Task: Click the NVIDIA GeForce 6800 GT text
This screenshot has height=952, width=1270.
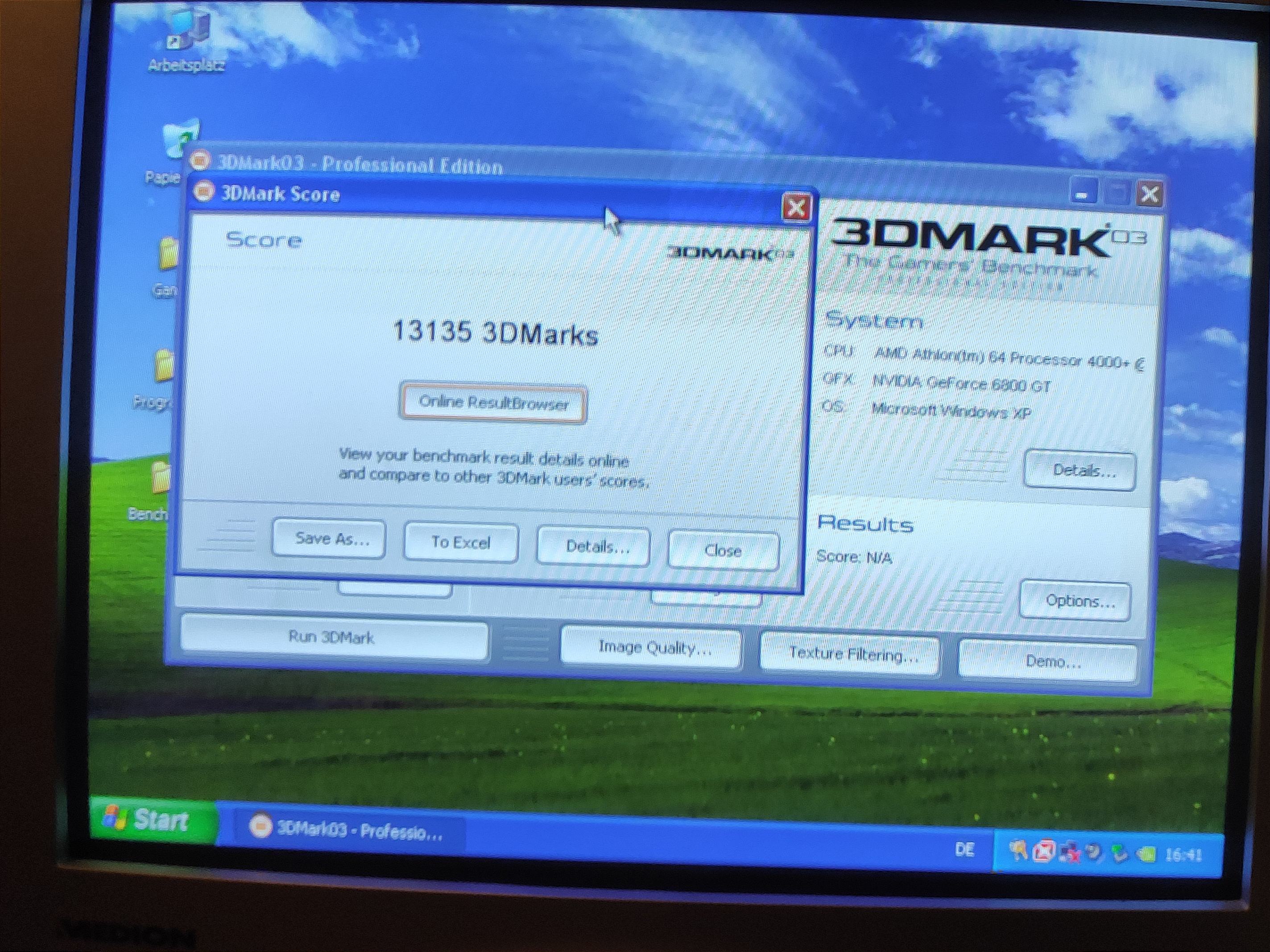Action: point(962,384)
